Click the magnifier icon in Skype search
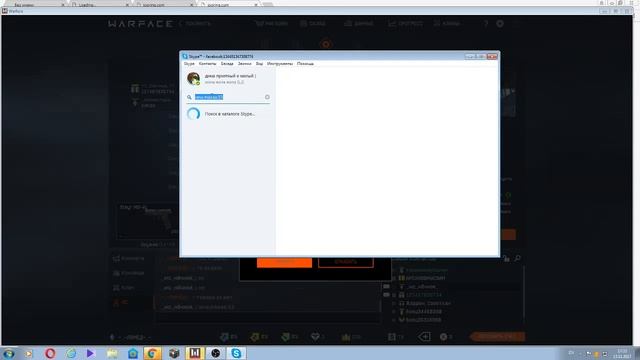 [189, 97]
